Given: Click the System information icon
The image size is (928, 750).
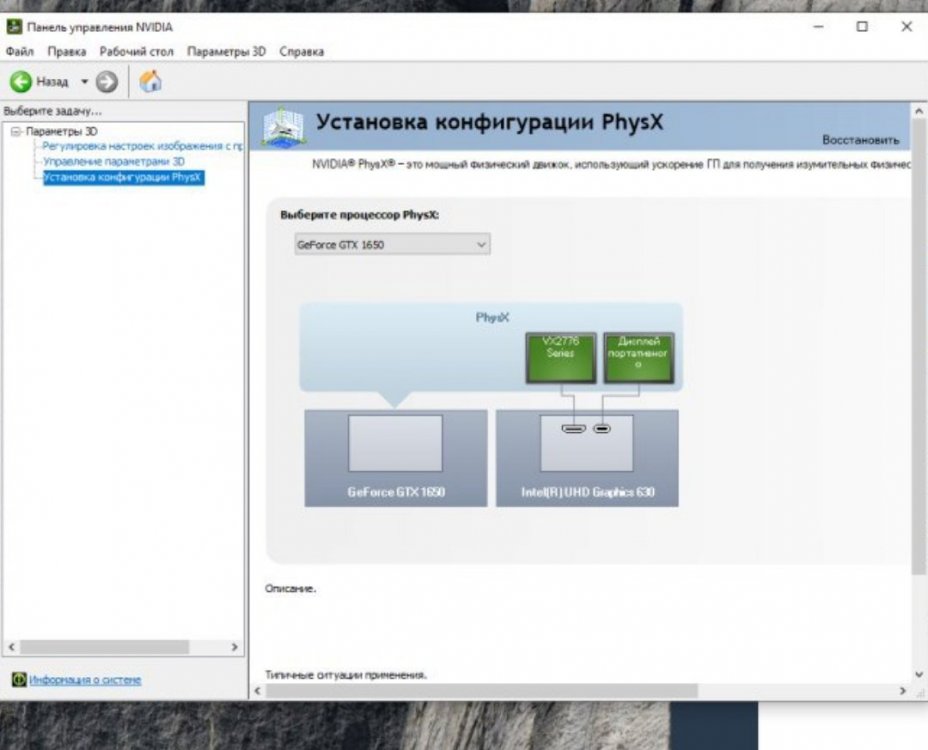Looking at the screenshot, I should click(19, 680).
